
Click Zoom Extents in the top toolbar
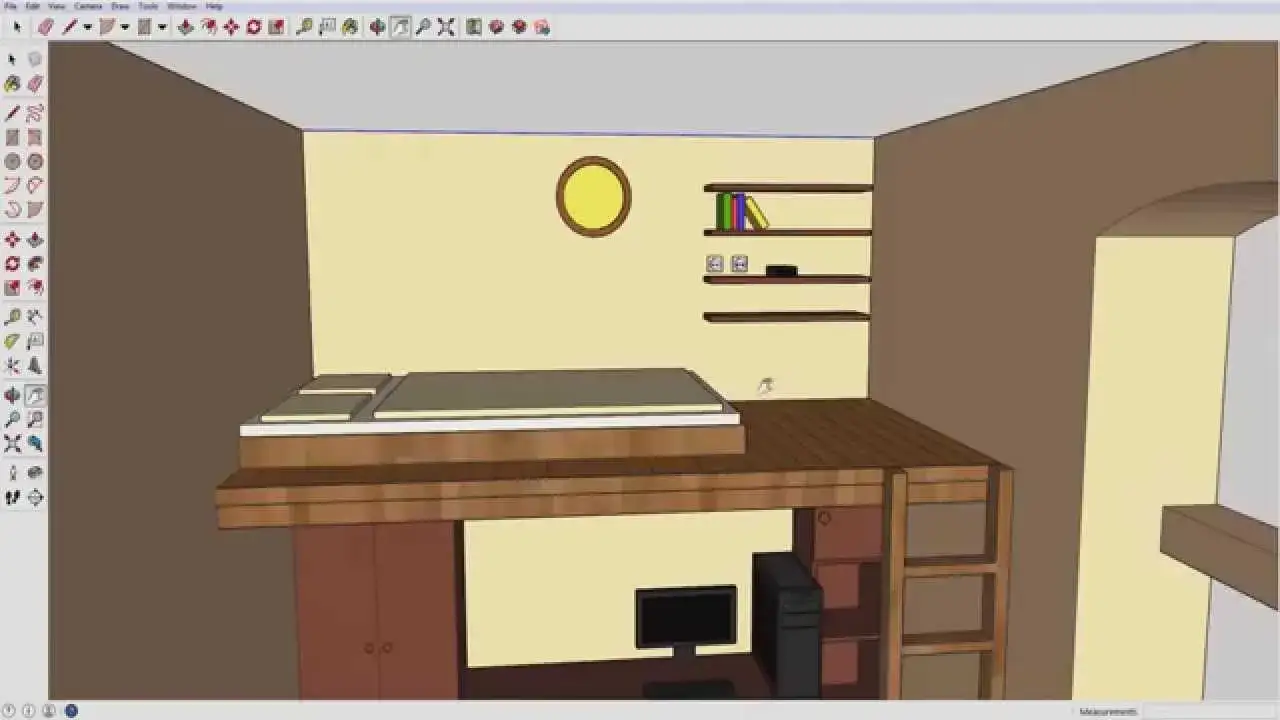446,27
